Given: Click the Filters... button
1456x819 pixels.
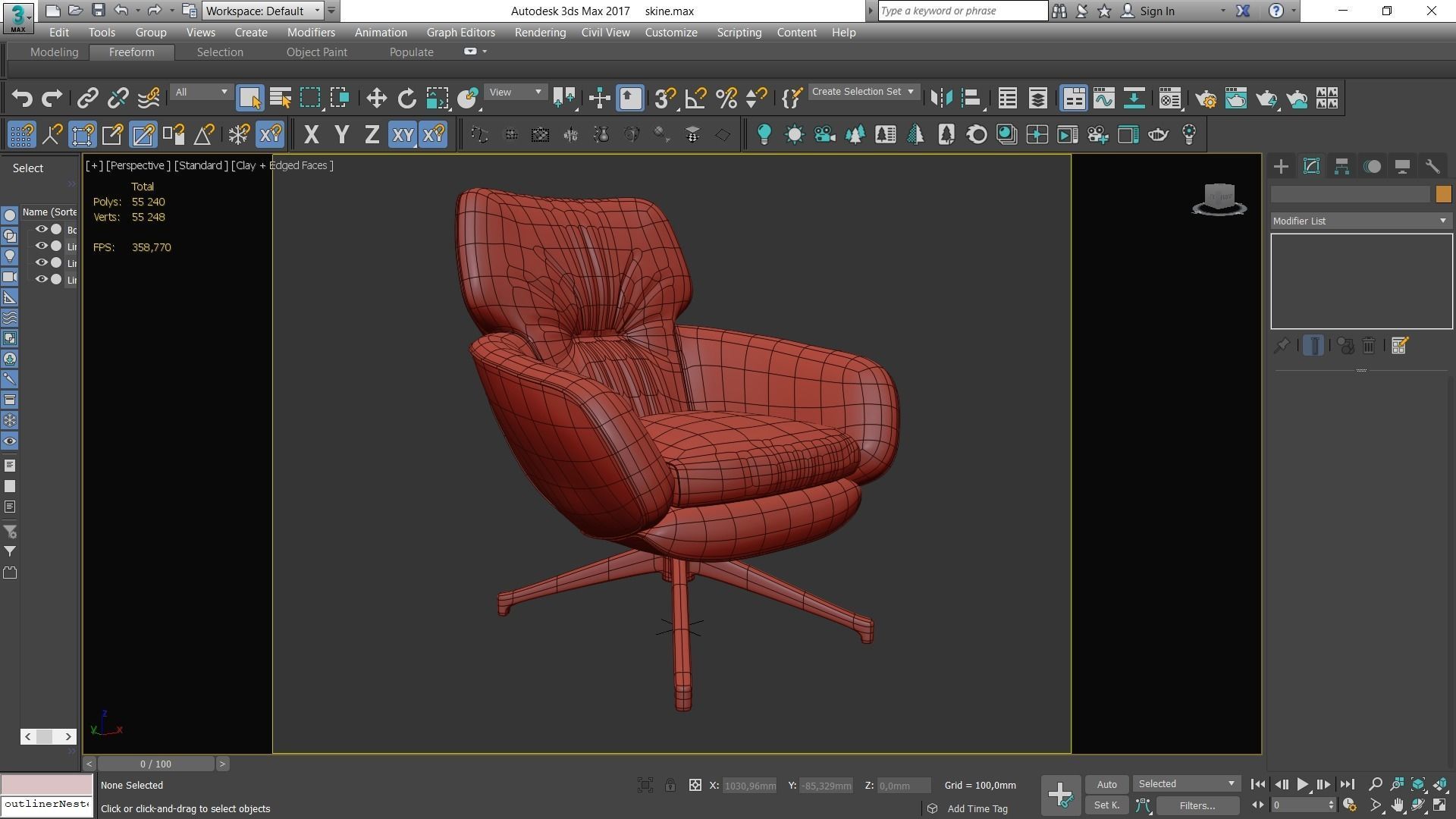Looking at the screenshot, I should (x=1197, y=806).
